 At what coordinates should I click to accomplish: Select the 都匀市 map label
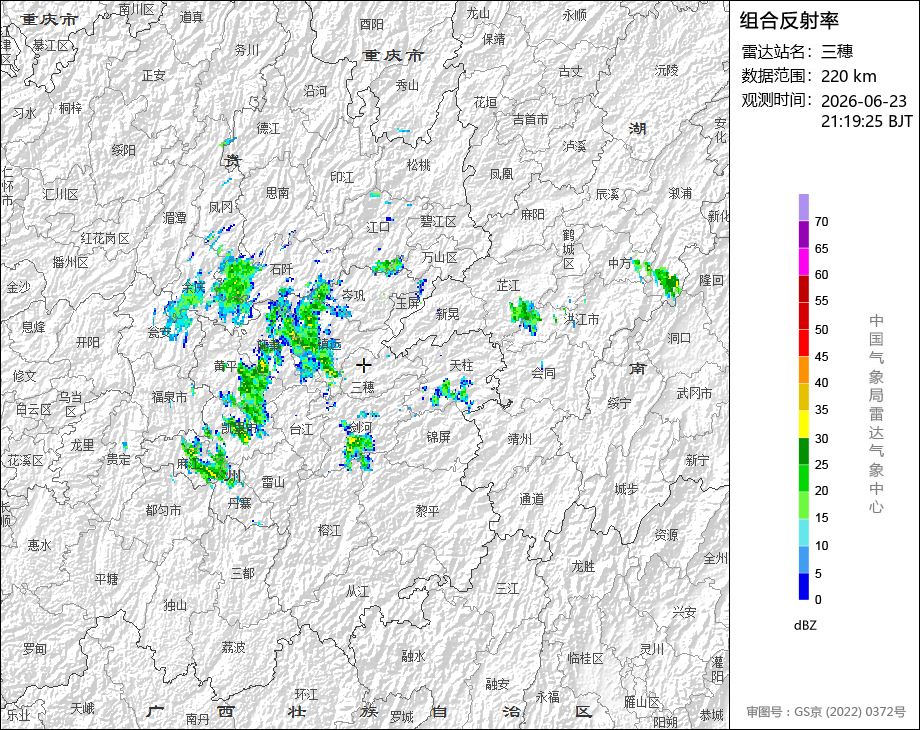click(163, 511)
